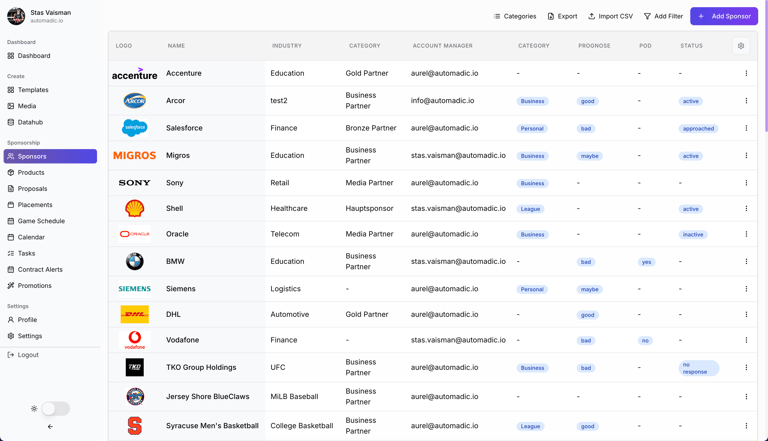Click the STATUS column header
This screenshot has height=441, width=768.
[x=692, y=46]
